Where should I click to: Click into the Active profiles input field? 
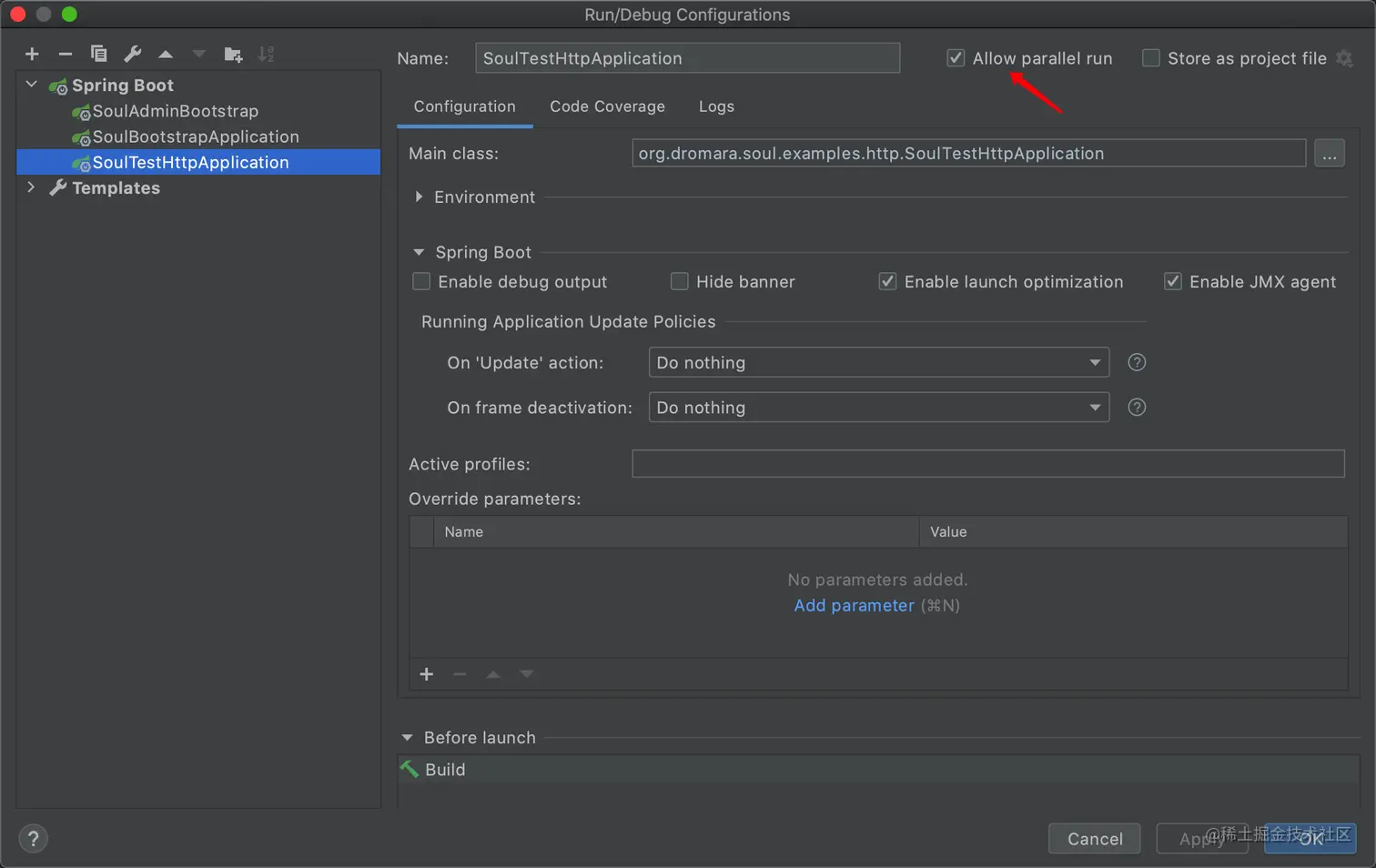(987, 464)
